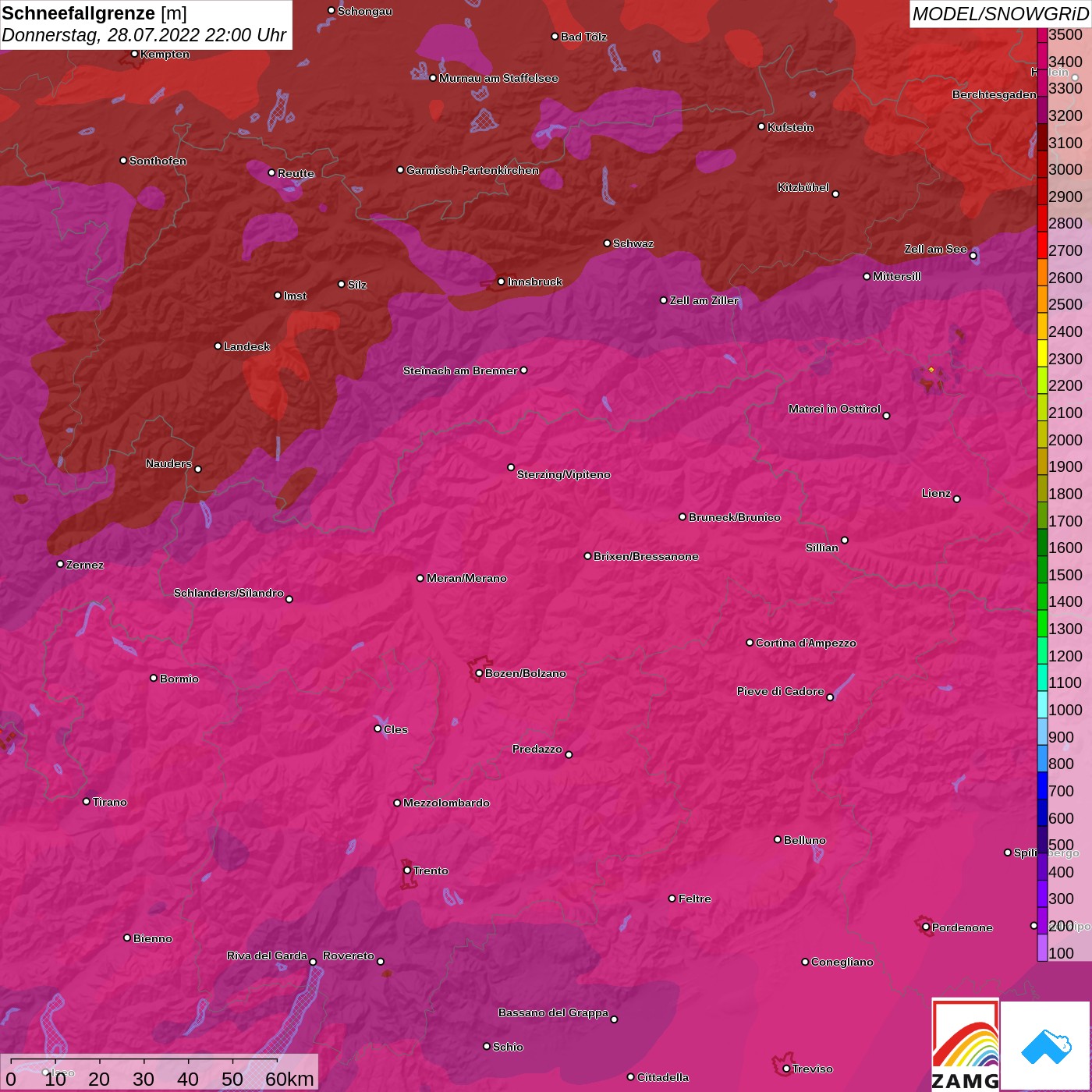Click the ZAMG rainbow logo

pyautogui.click(x=965, y=1045)
